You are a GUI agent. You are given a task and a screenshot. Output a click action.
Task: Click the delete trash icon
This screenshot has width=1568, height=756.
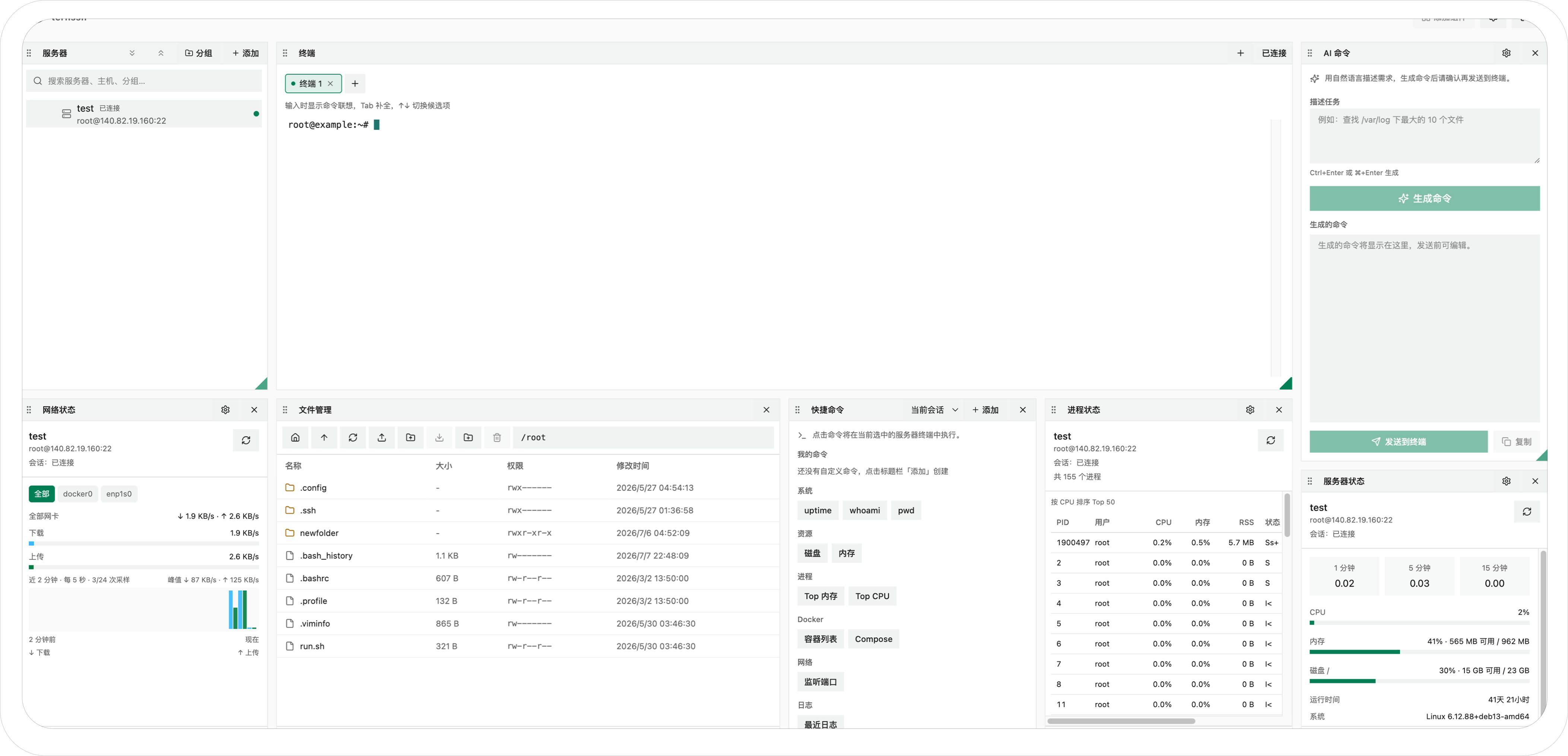[497, 437]
